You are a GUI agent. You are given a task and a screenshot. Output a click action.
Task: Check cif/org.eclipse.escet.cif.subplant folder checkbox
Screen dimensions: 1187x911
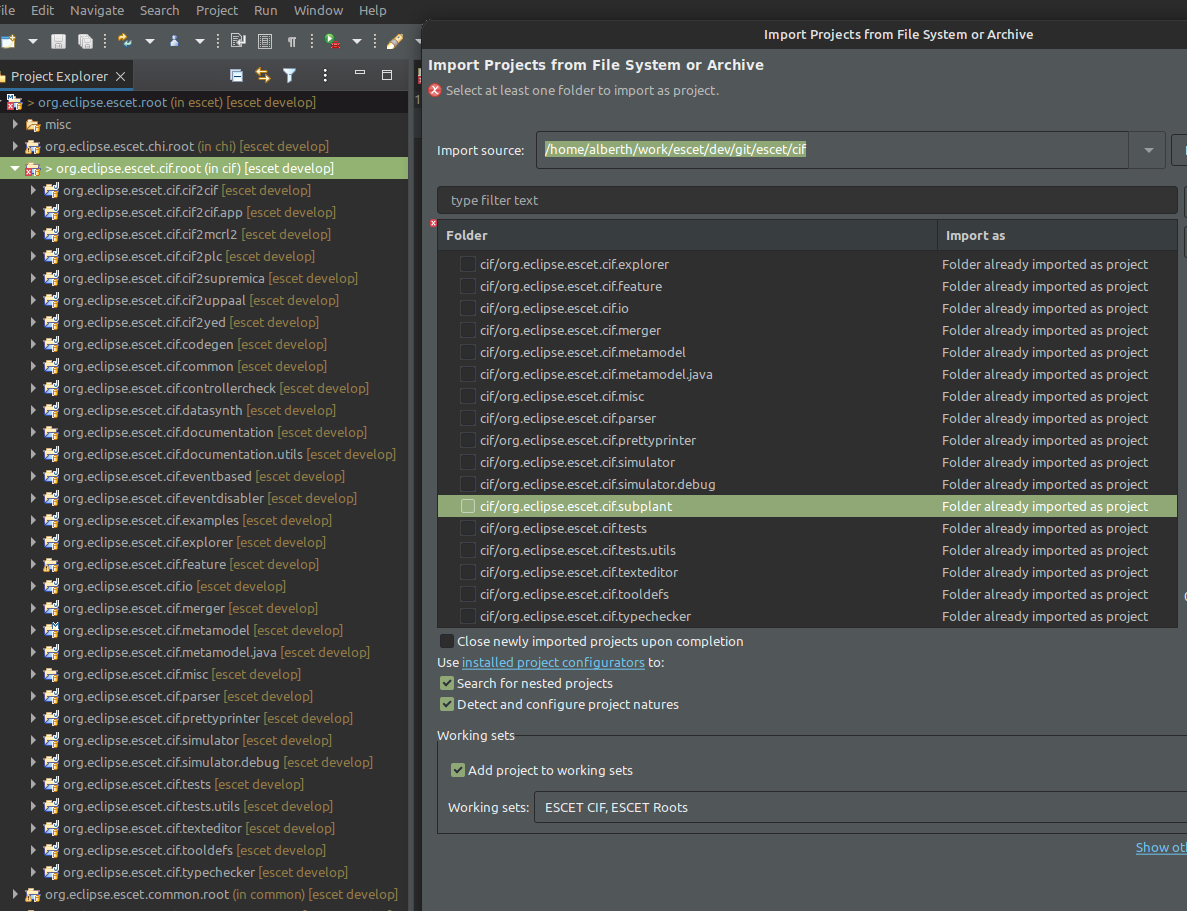(468, 506)
